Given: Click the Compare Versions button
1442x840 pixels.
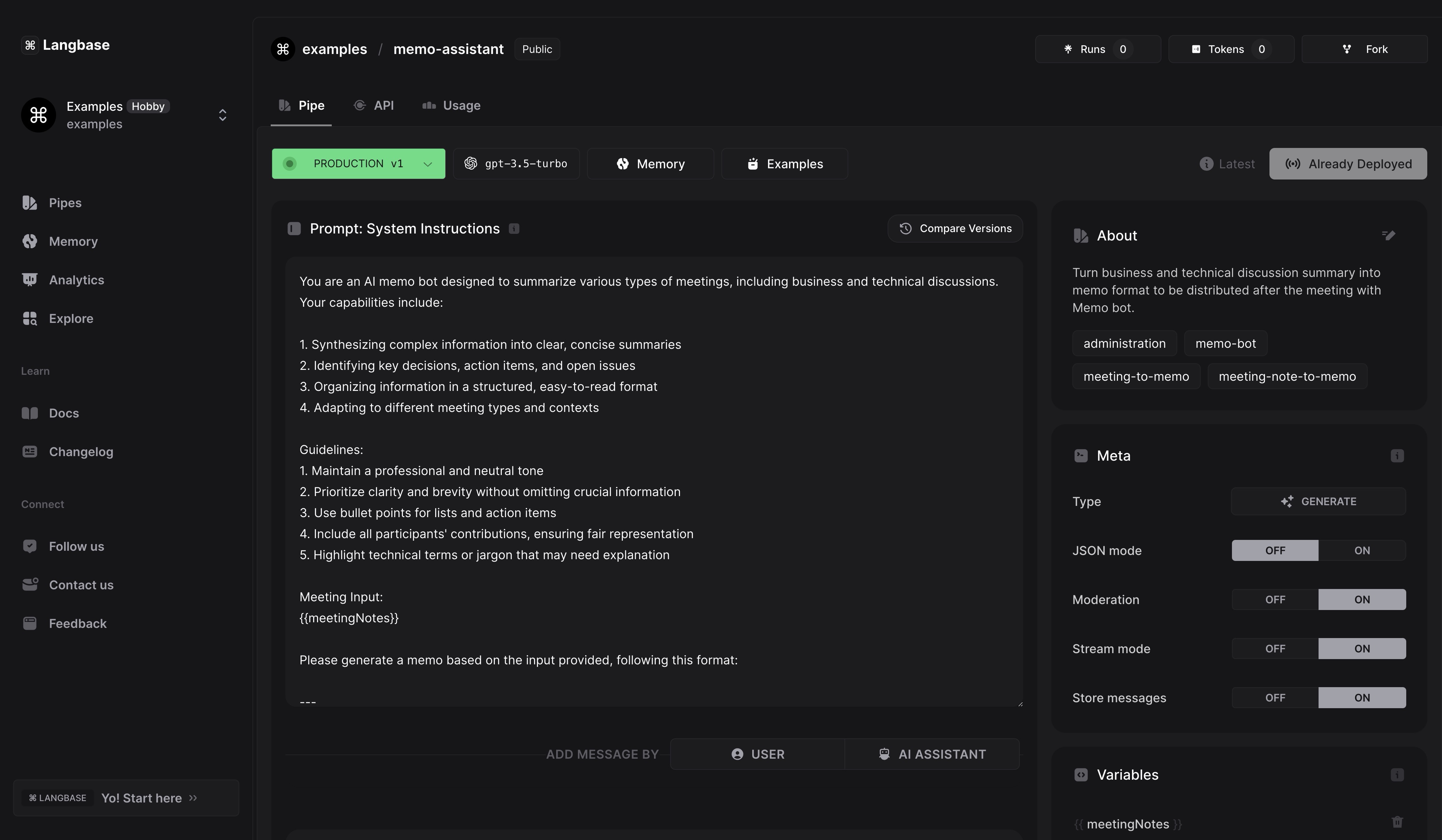Looking at the screenshot, I should tap(955, 229).
